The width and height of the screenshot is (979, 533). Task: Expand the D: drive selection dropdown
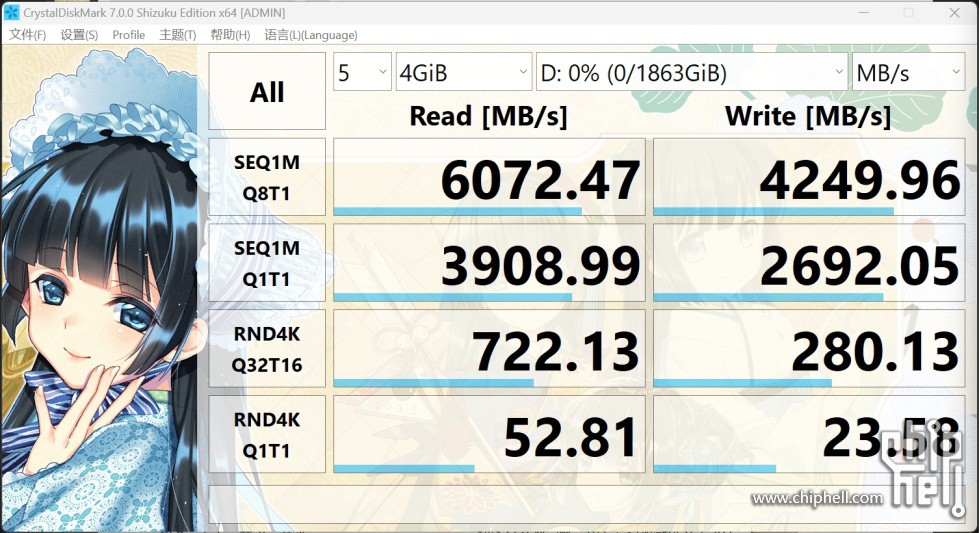point(692,72)
